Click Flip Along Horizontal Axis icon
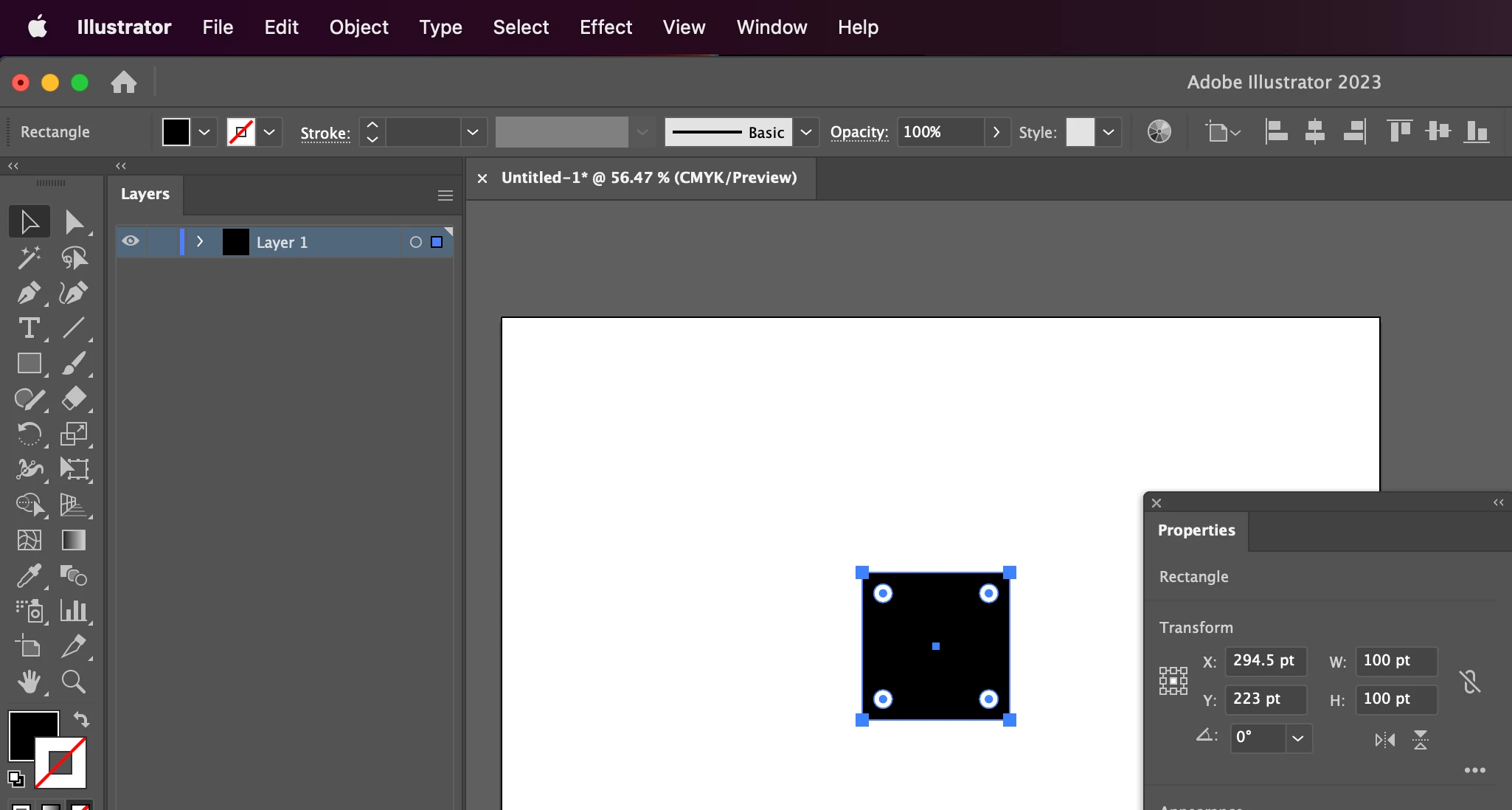Screen dimensions: 1512x810 (x=1384, y=740)
